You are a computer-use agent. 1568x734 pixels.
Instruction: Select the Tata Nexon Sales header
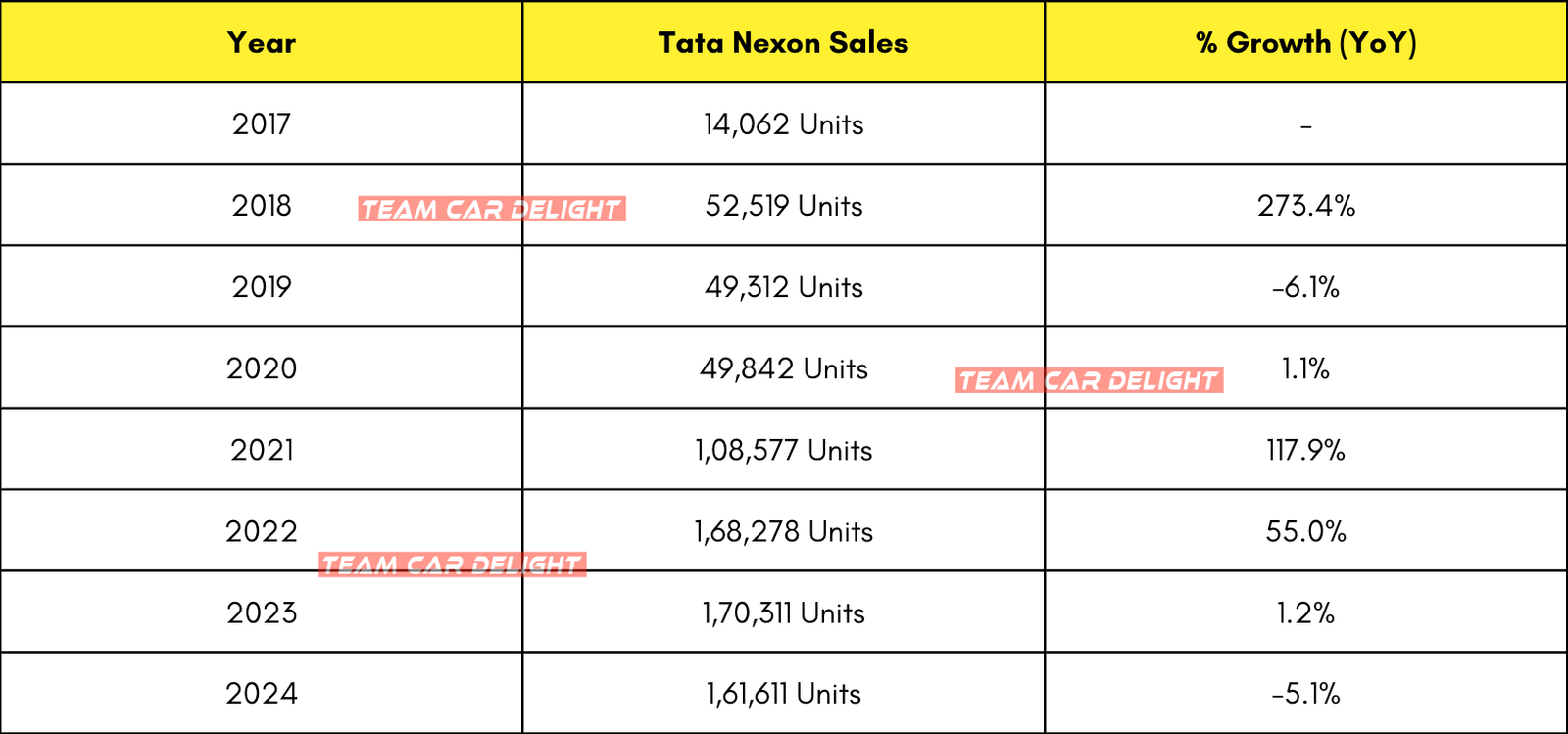point(783,43)
